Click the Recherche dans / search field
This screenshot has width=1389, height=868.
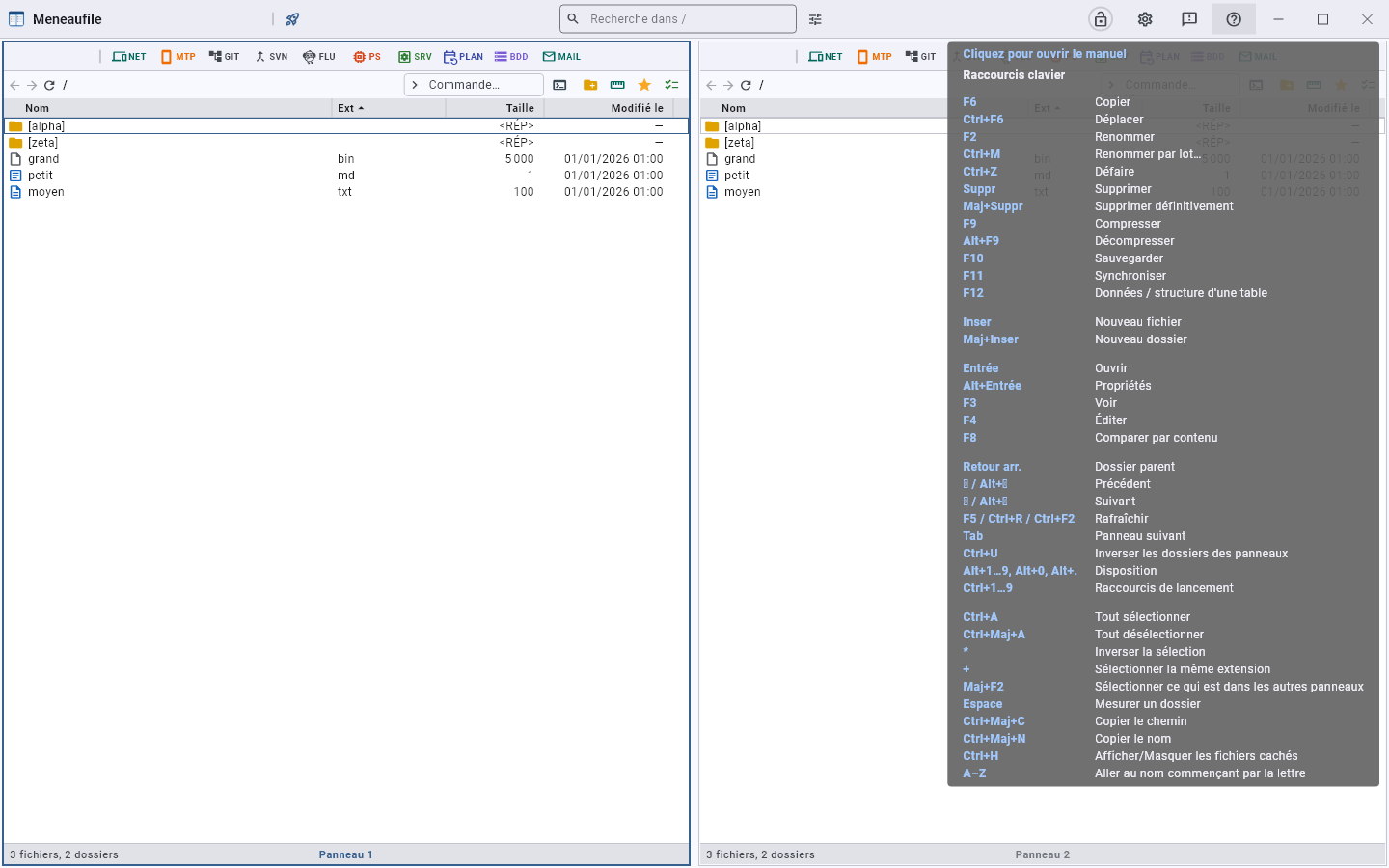(x=678, y=19)
